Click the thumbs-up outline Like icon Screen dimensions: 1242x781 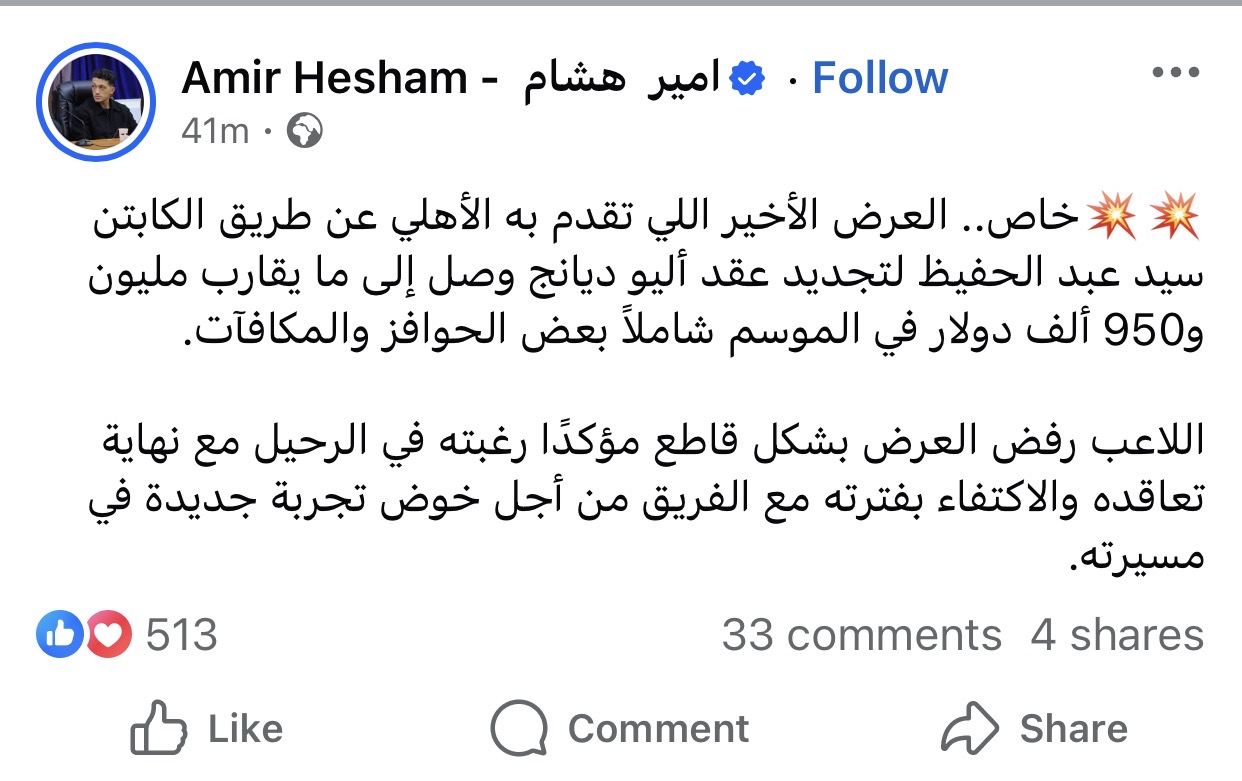[x=160, y=729]
